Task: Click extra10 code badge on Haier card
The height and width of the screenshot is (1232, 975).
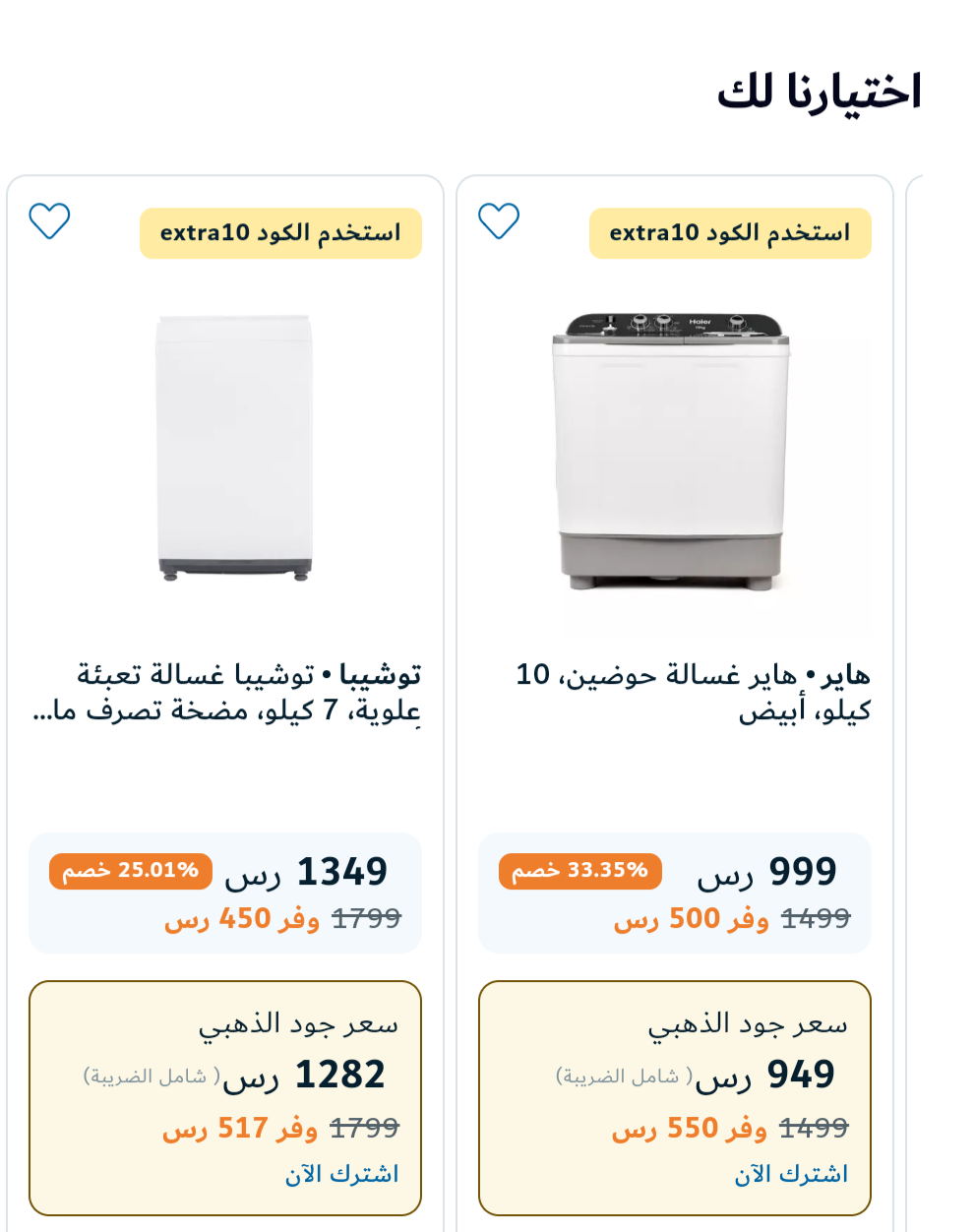Action: tap(730, 233)
